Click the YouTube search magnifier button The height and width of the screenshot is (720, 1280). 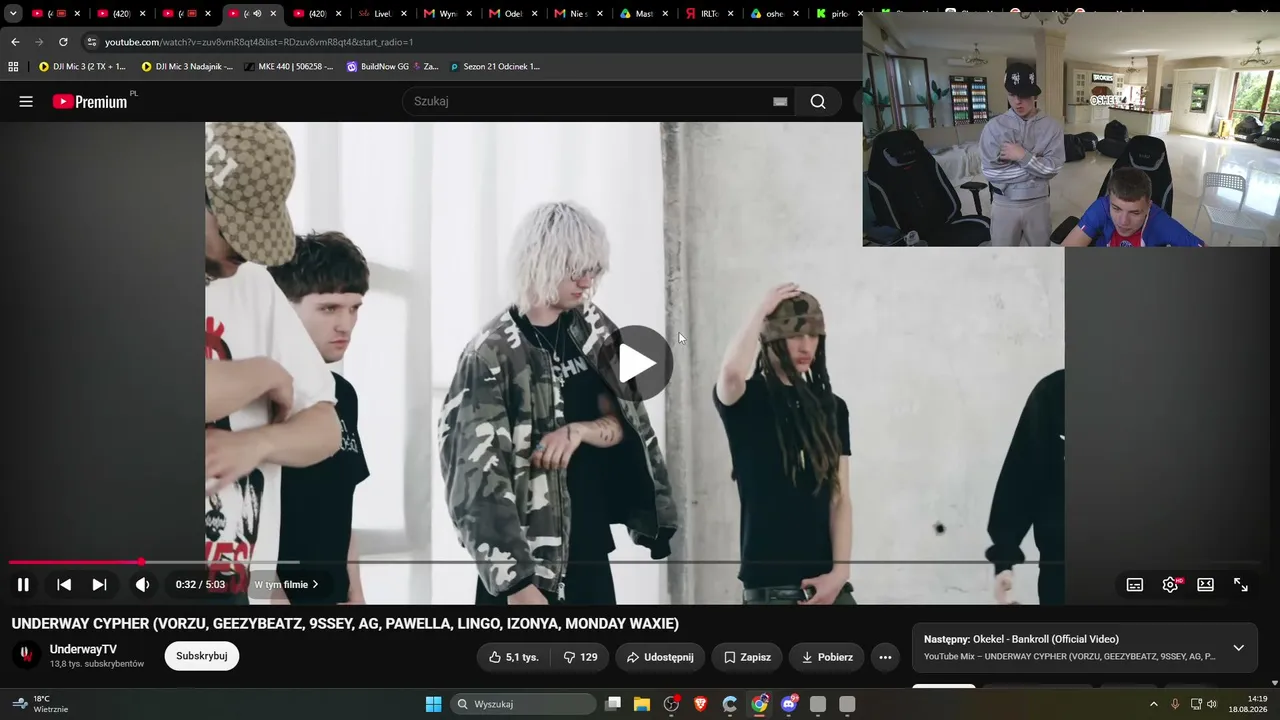[x=818, y=101]
